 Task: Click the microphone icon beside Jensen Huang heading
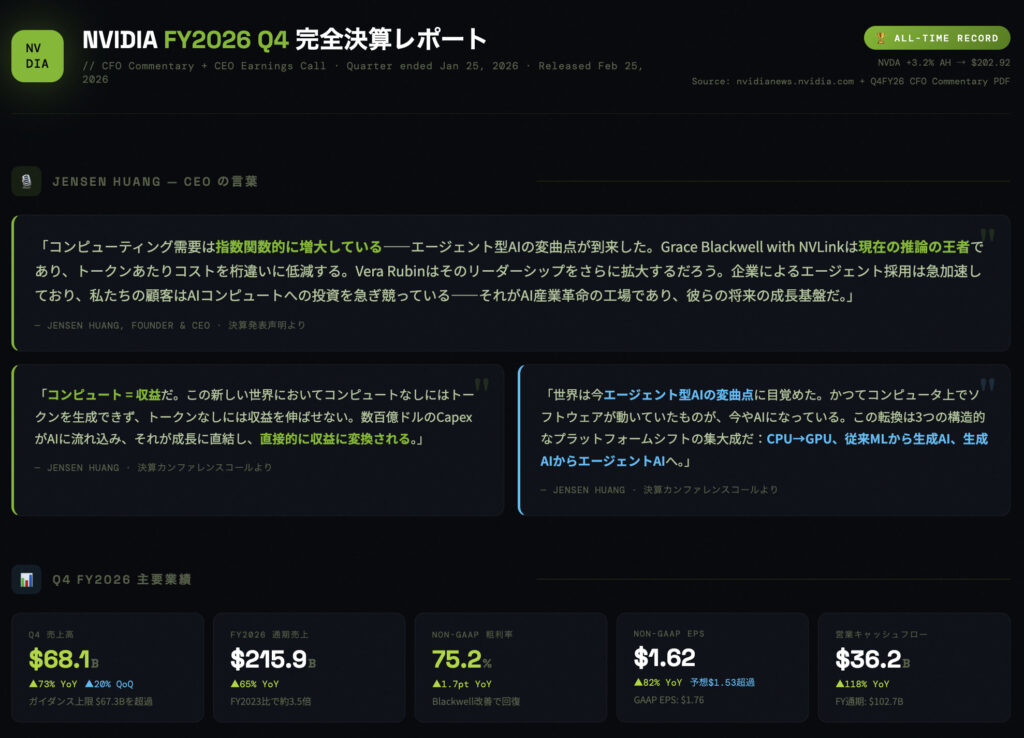tap(26, 181)
